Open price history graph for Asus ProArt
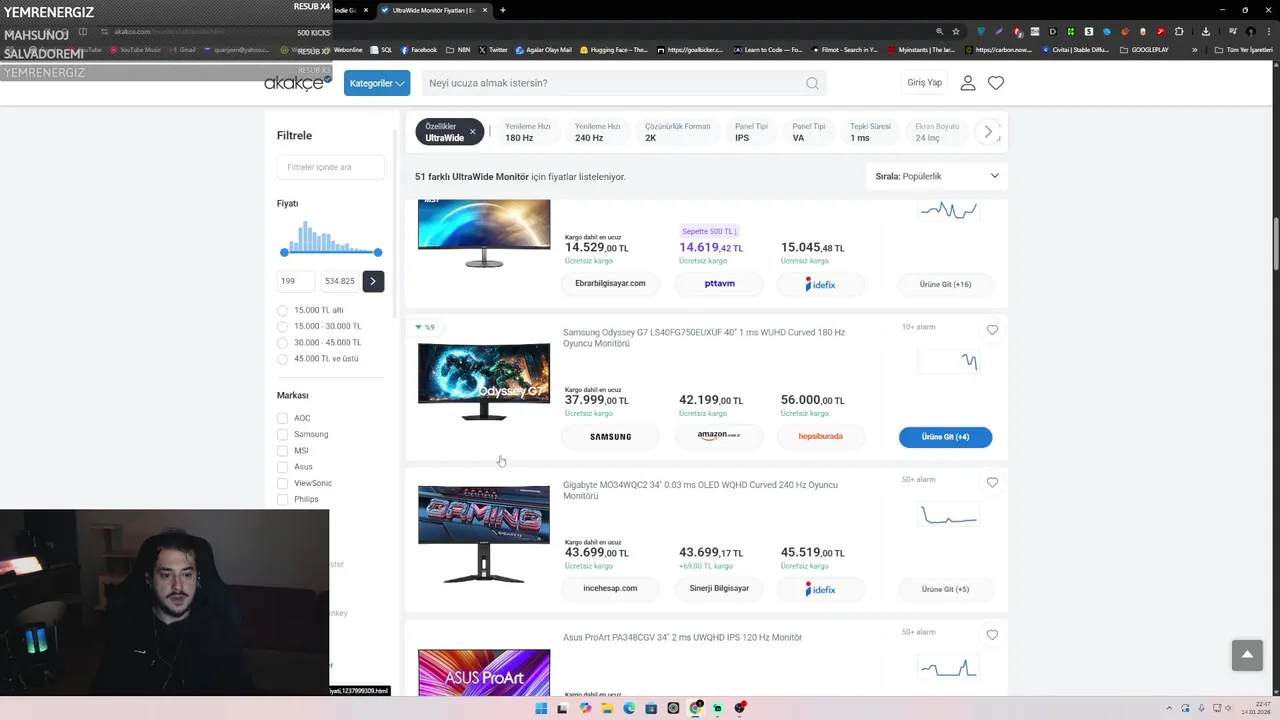The width and height of the screenshot is (1280, 720). click(x=948, y=667)
